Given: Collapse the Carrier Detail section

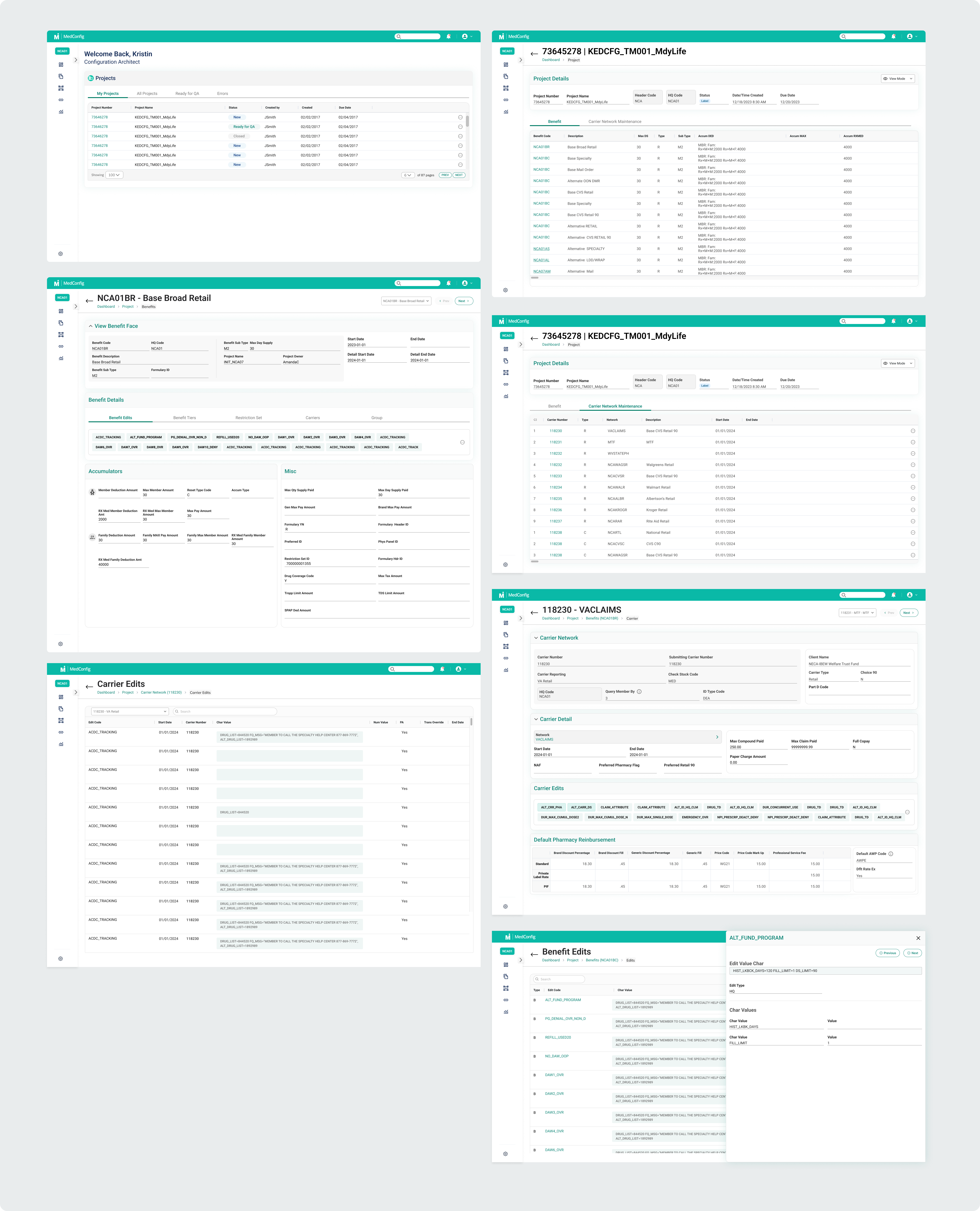Looking at the screenshot, I should point(536,719).
